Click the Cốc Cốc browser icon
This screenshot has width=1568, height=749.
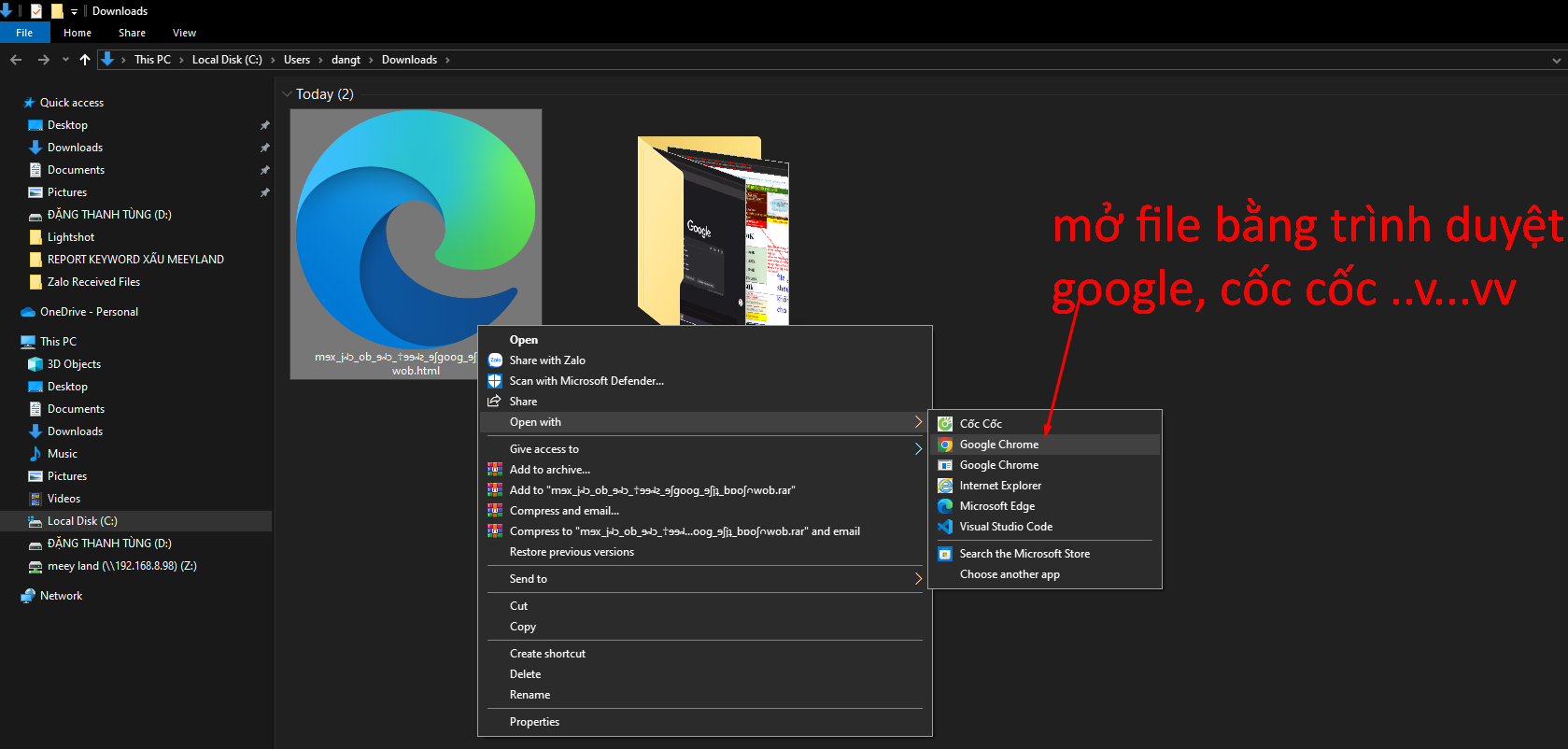(945, 424)
